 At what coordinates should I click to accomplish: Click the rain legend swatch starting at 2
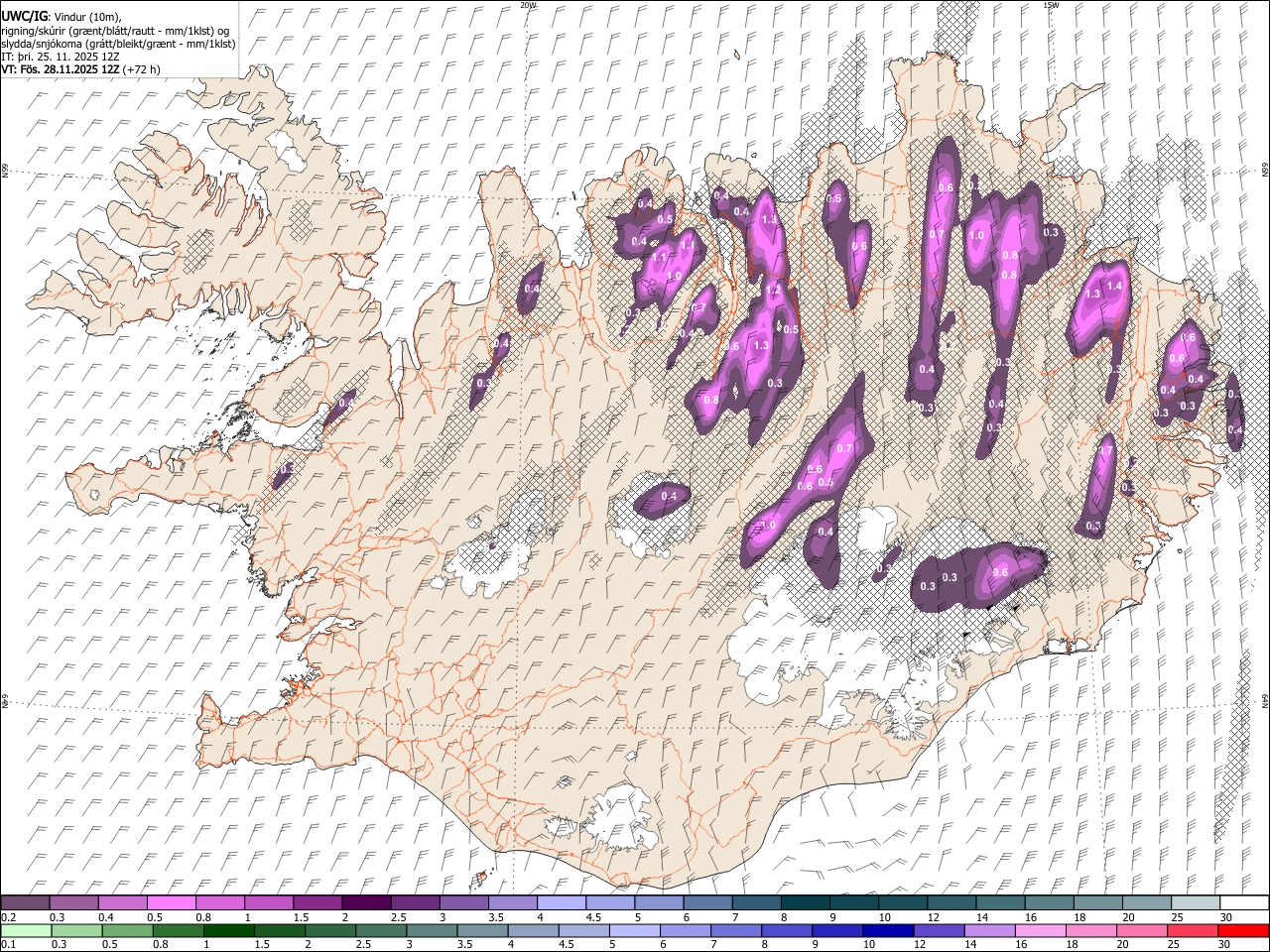(329, 930)
